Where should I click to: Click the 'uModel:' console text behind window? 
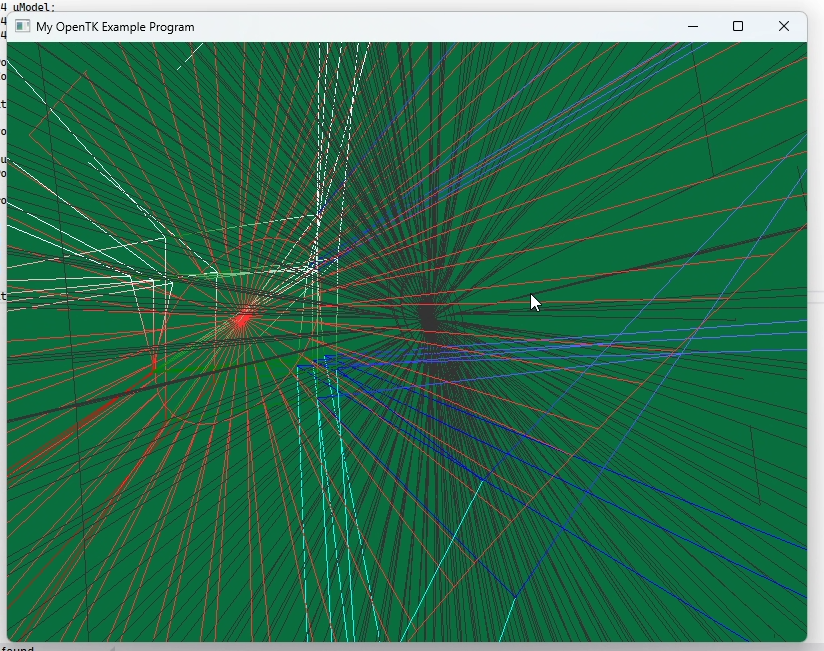34,7
